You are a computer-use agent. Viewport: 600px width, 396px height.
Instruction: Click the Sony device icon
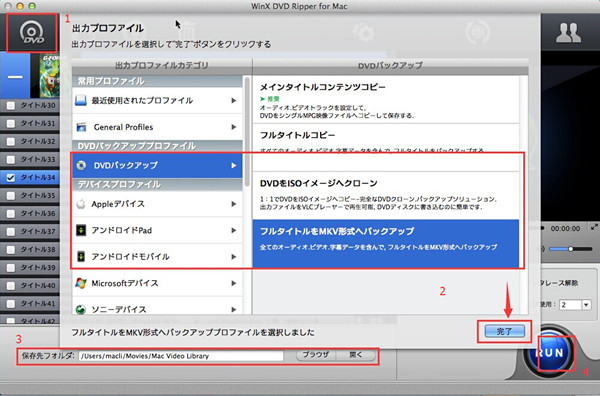click(x=81, y=309)
